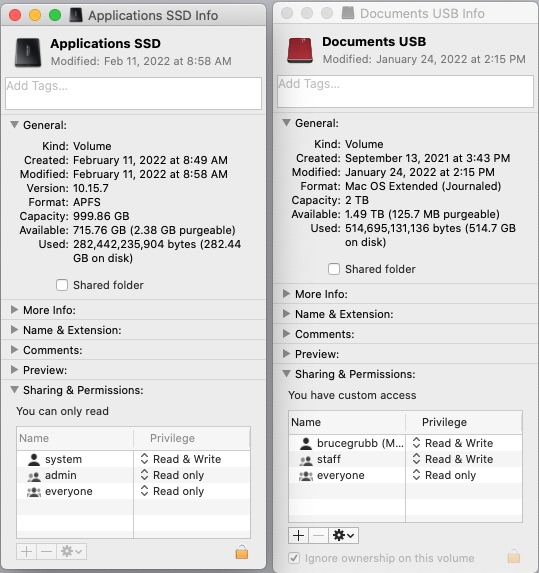This screenshot has width=539, height=573.
Task: Open the gear action menu in Applications SSD Info
Action: tap(71, 551)
